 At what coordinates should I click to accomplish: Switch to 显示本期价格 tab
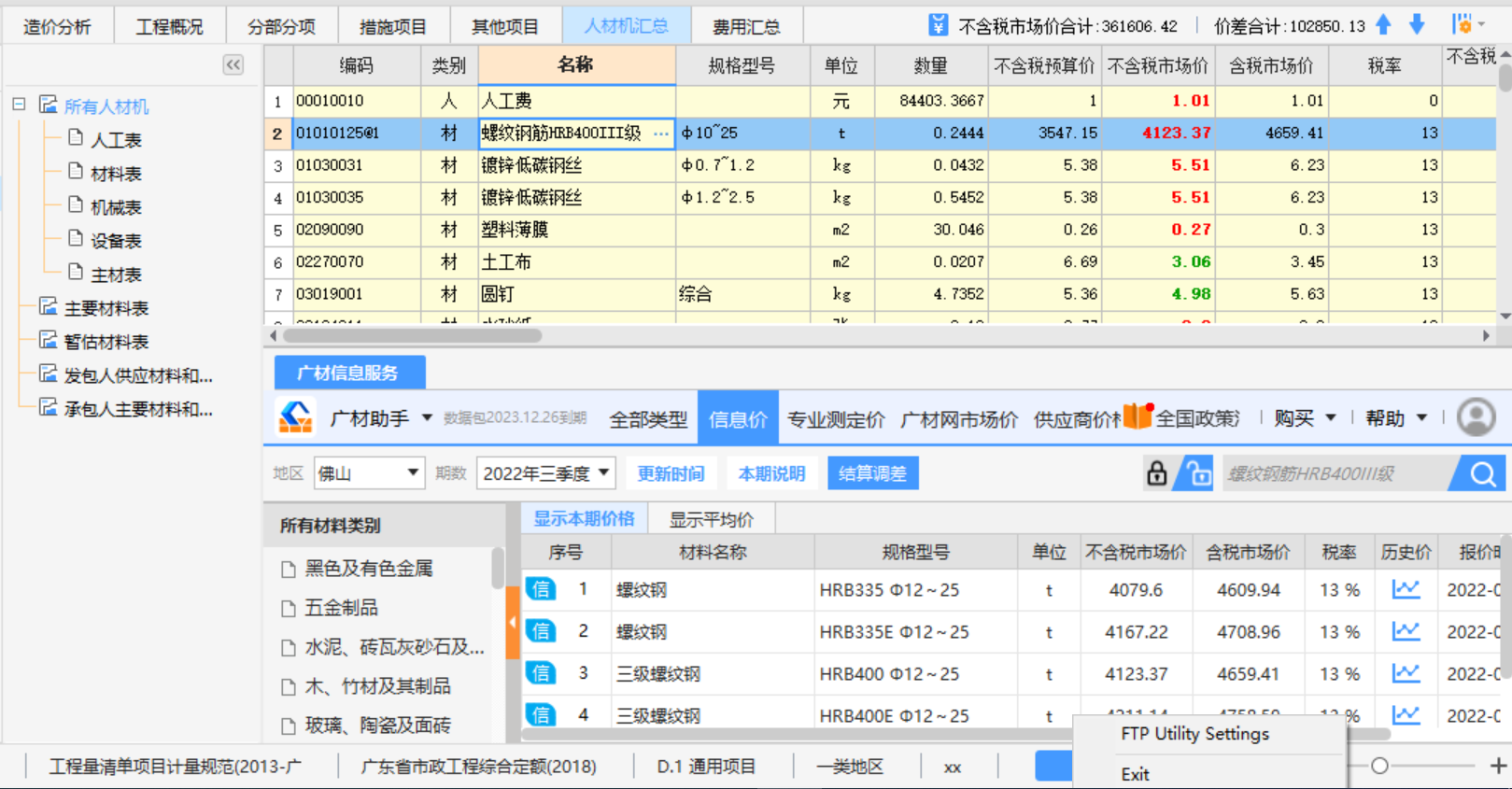tap(584, 519)
